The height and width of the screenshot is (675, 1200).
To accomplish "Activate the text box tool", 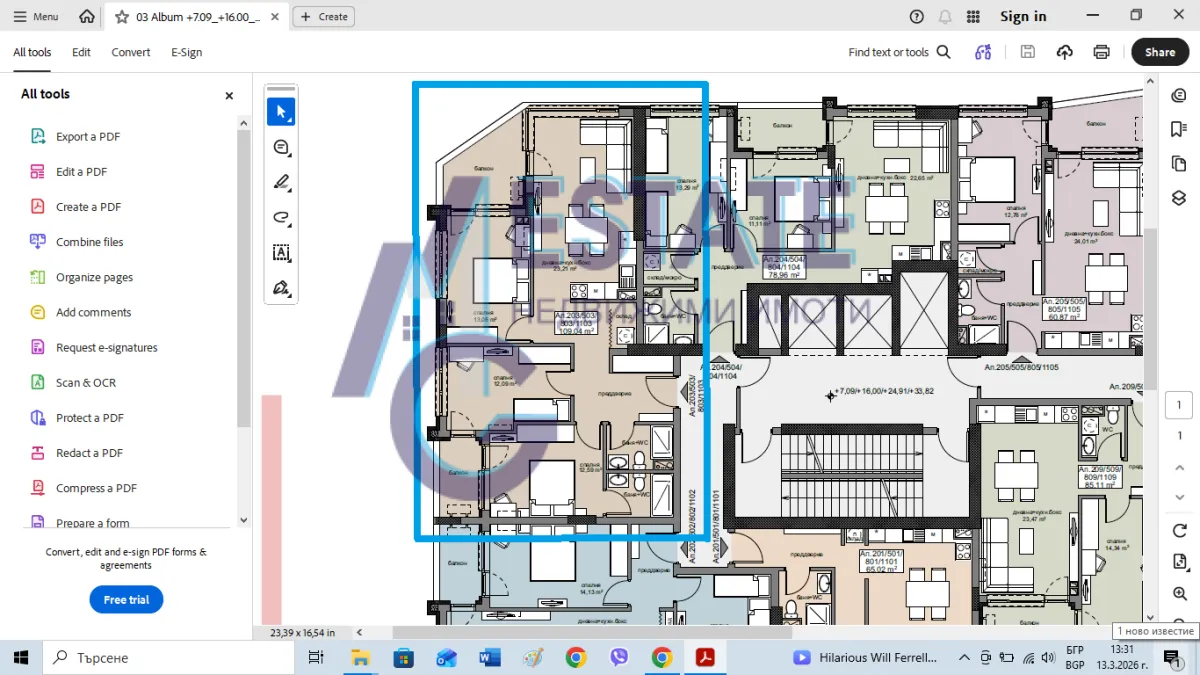I will point(281,253).
